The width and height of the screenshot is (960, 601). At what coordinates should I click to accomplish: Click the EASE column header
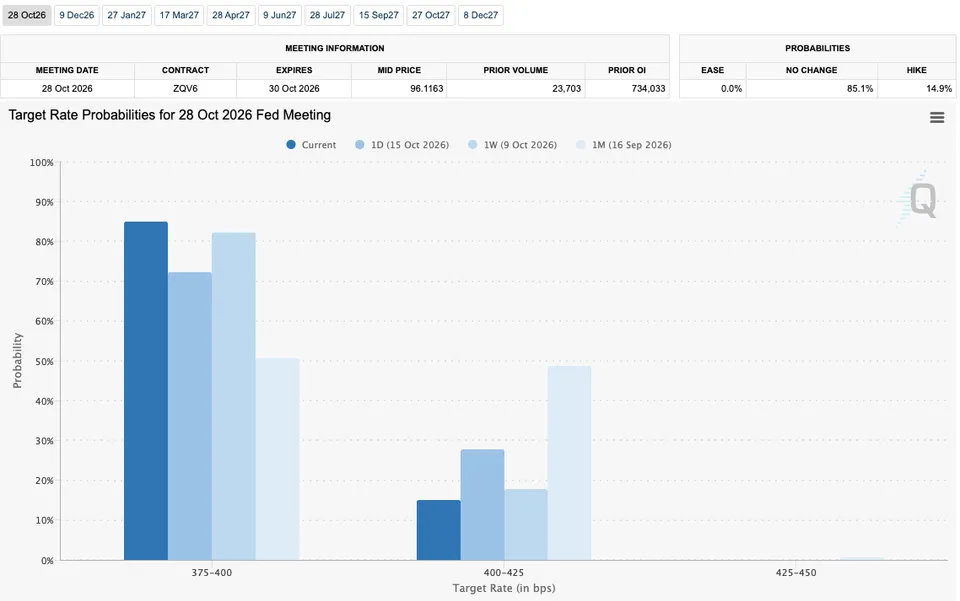(x=713, y=70)
